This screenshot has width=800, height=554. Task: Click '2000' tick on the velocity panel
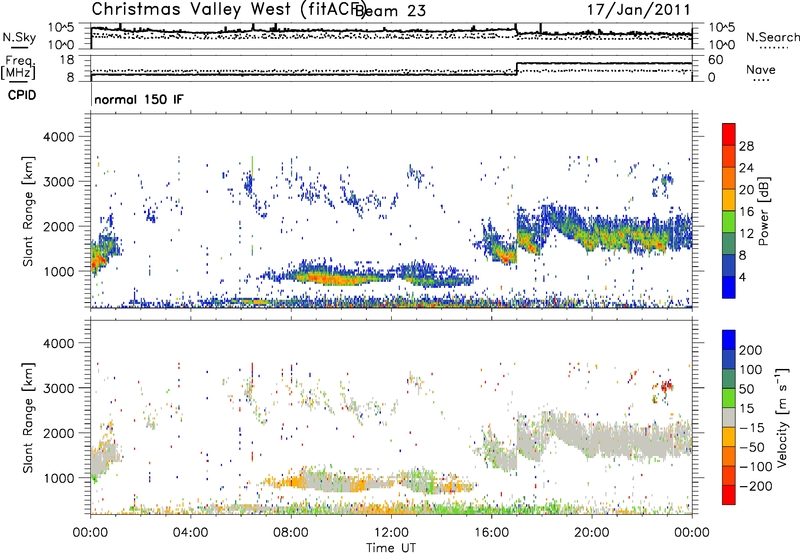[58, 433]
